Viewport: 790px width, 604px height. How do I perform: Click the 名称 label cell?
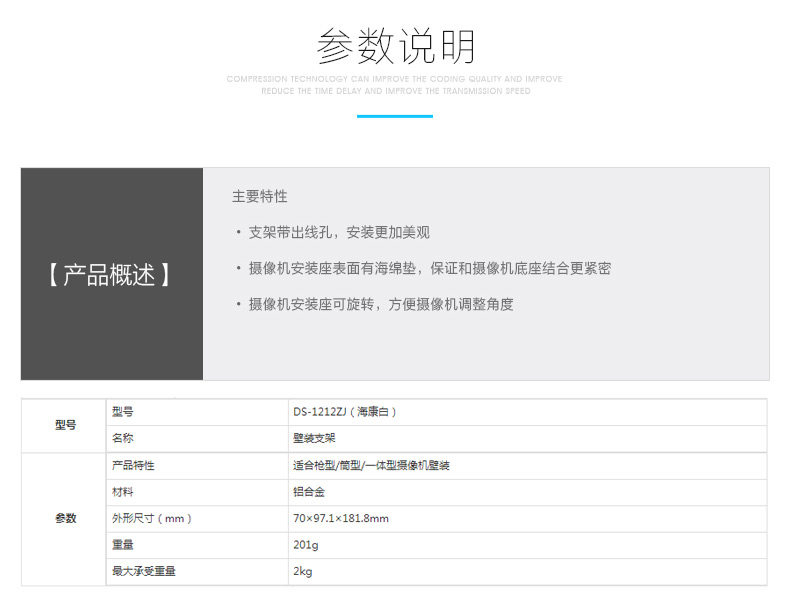197,439
